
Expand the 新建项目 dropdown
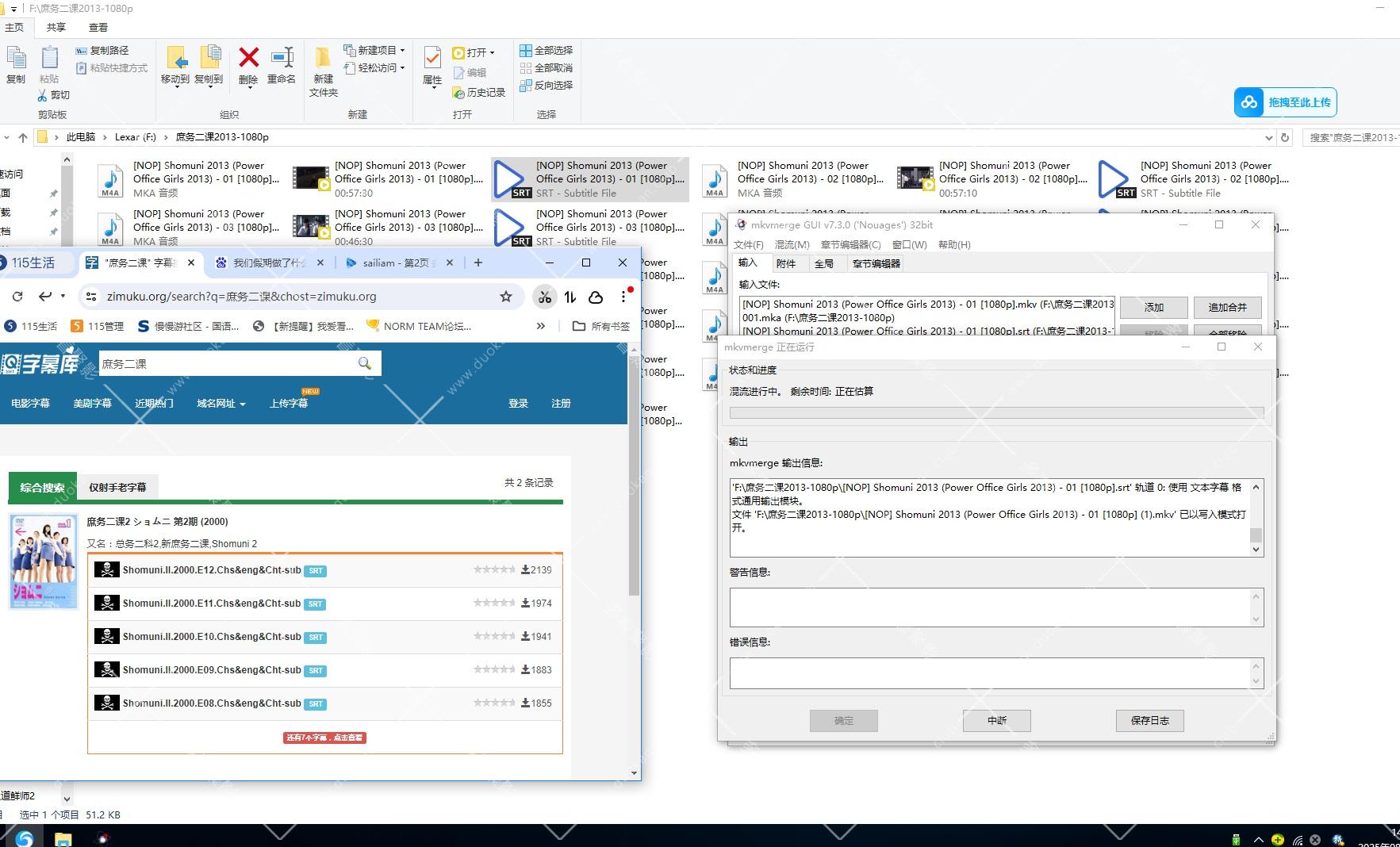pos(402,50)
